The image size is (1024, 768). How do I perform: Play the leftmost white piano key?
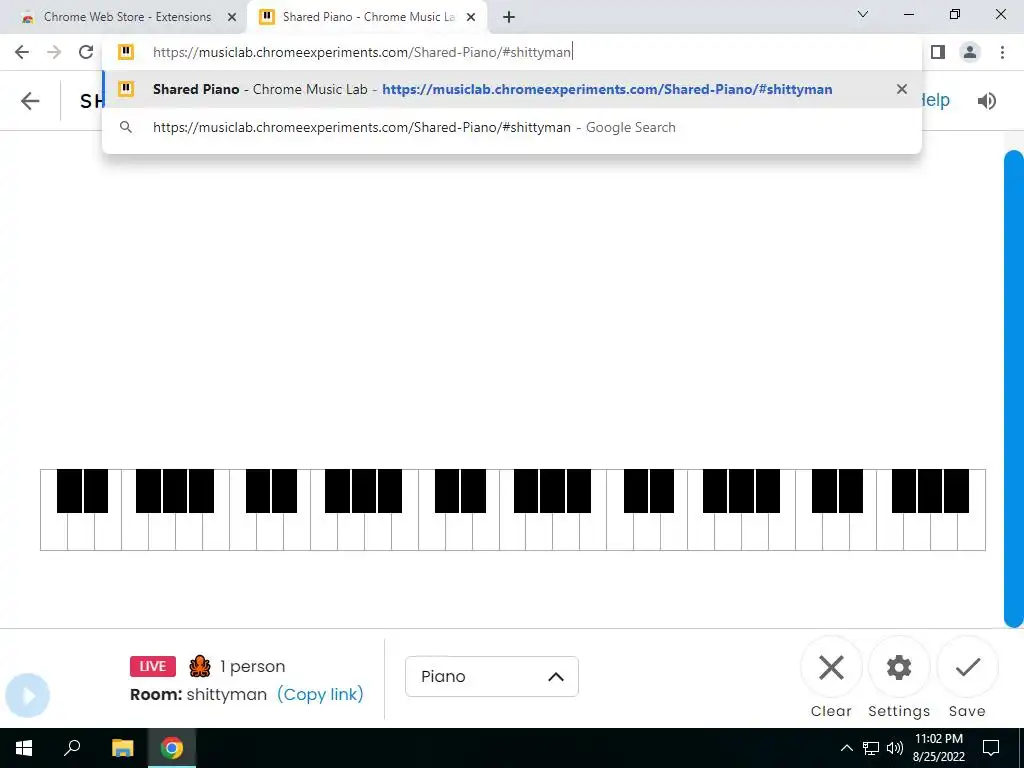[x=54, y=532]
